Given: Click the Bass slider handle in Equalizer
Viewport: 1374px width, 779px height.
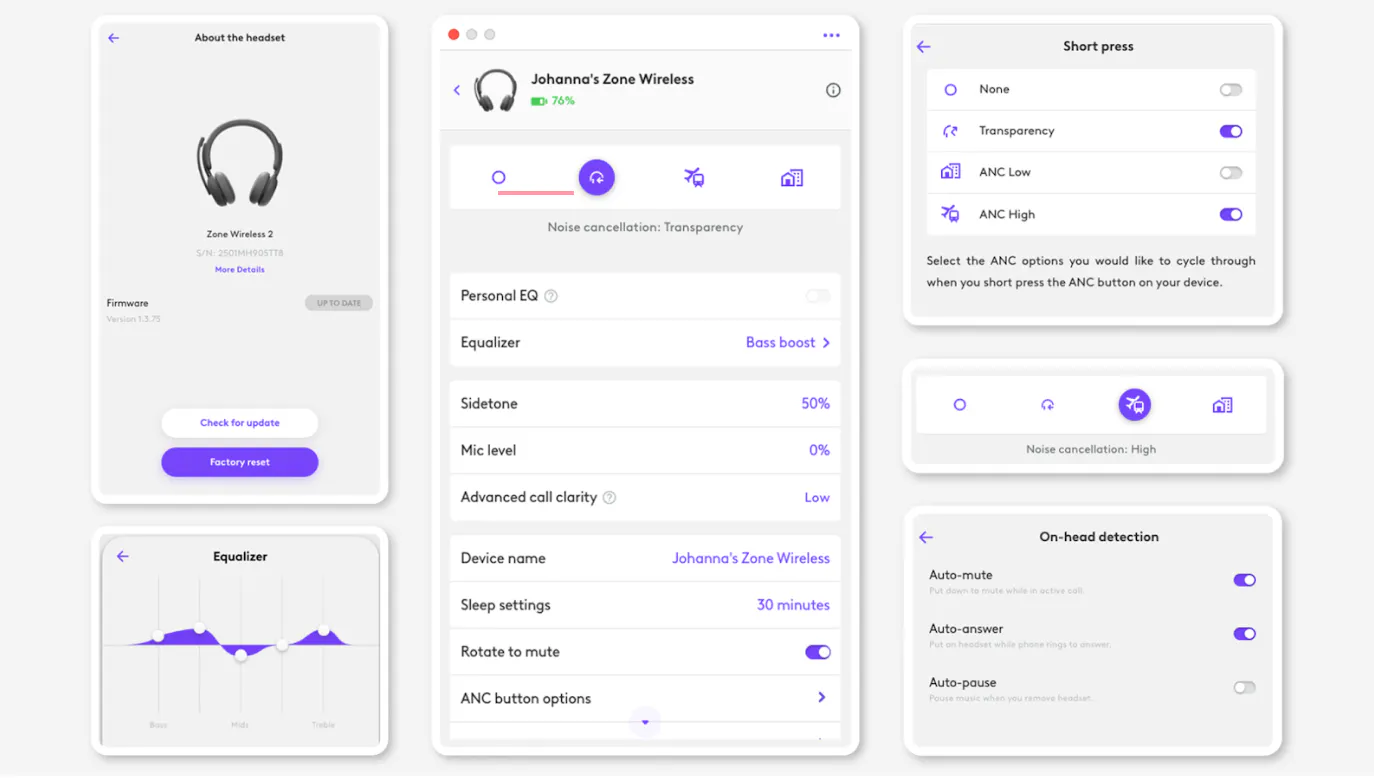Looking at the screenshot, I should click(x=159, y=636).
